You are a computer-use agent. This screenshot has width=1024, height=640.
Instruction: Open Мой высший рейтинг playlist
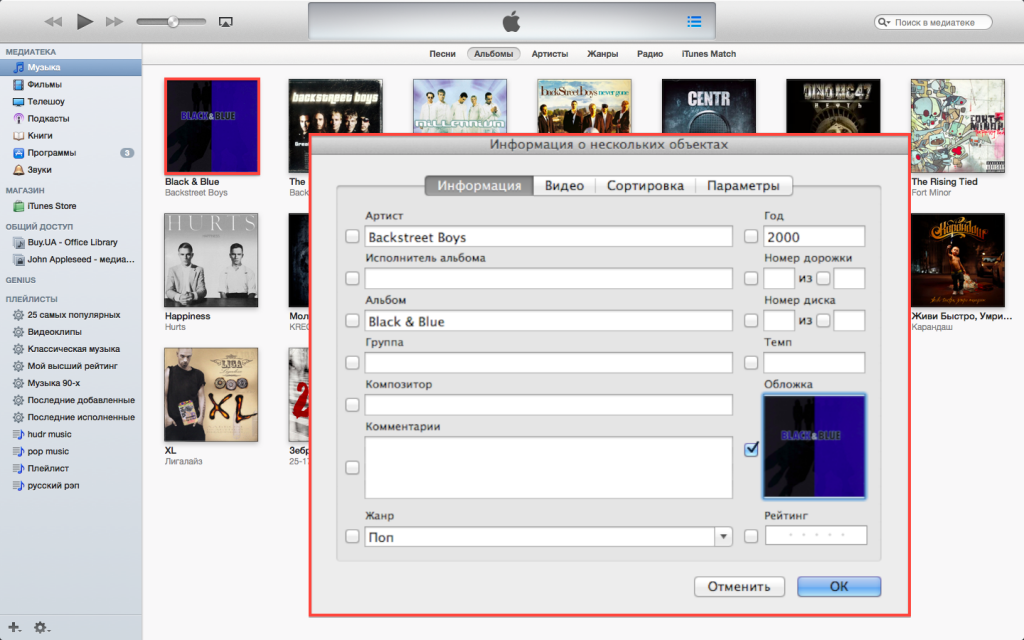(71, 366)
